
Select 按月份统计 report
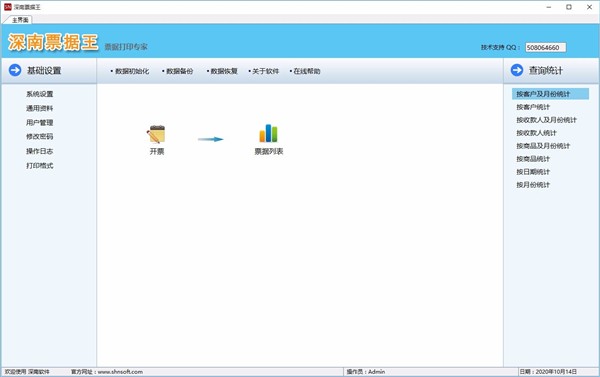(x=533, y=185)
